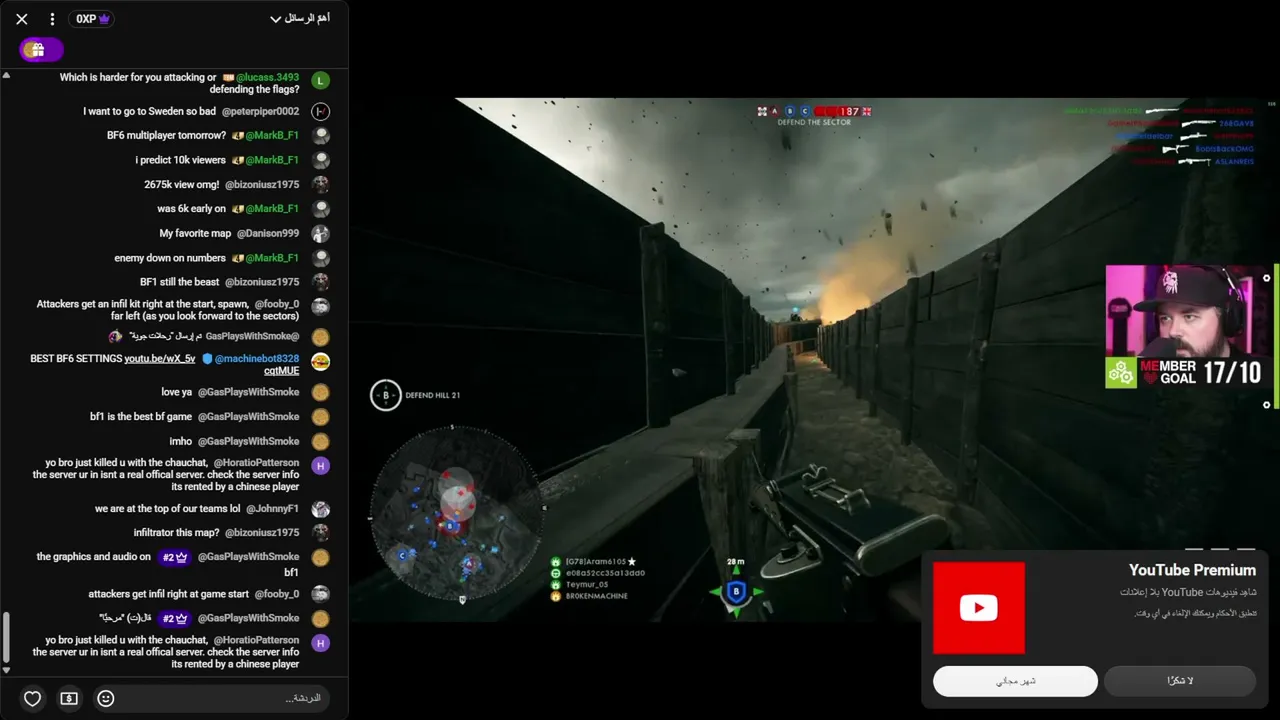Click fooby_0 avatar beside 'Attackers get an infil kit'

[x=320, y=307]
